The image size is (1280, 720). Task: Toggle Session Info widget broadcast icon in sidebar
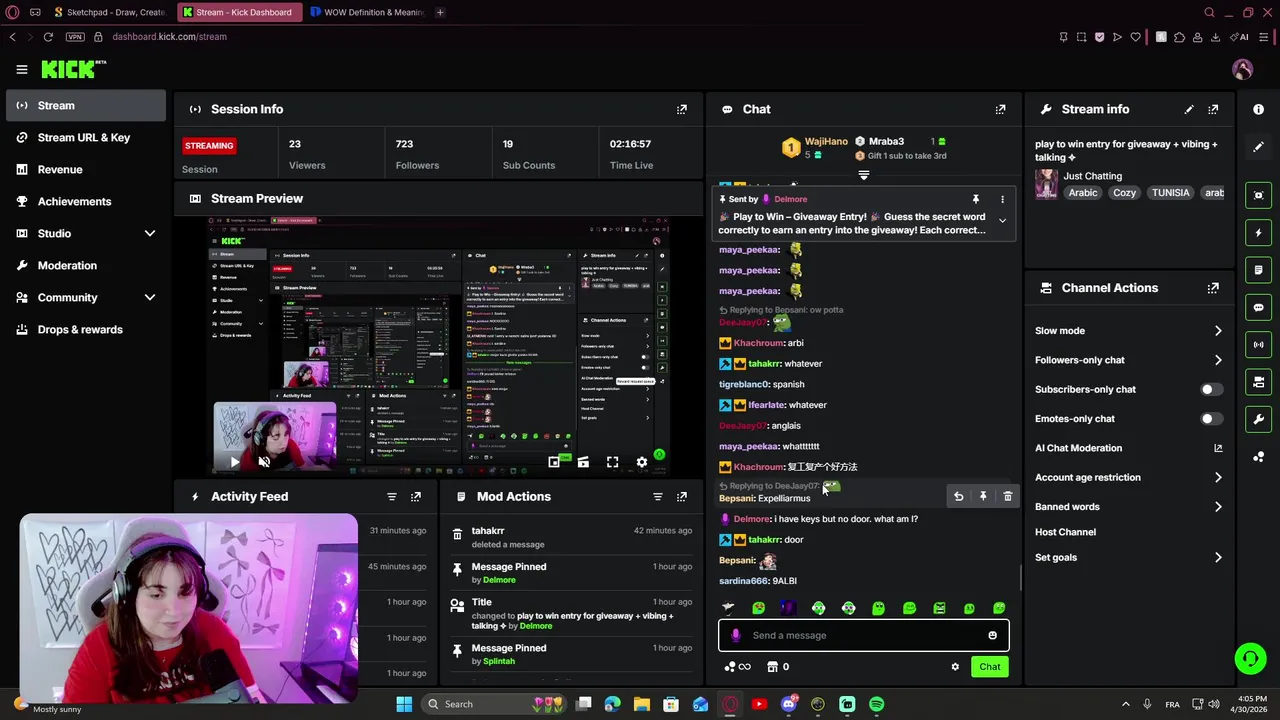tap(1259, 345)
